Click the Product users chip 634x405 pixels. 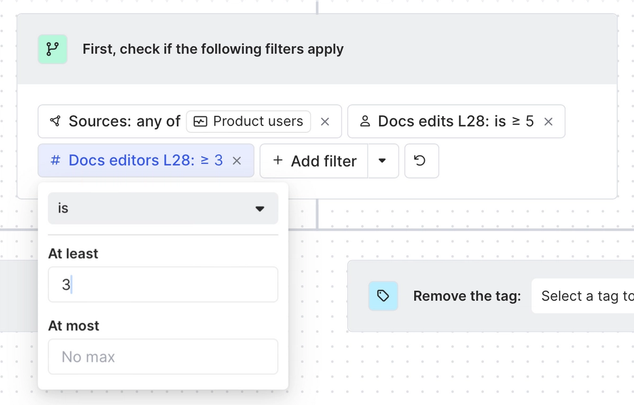pyautogui.click(x=249, y=121)
